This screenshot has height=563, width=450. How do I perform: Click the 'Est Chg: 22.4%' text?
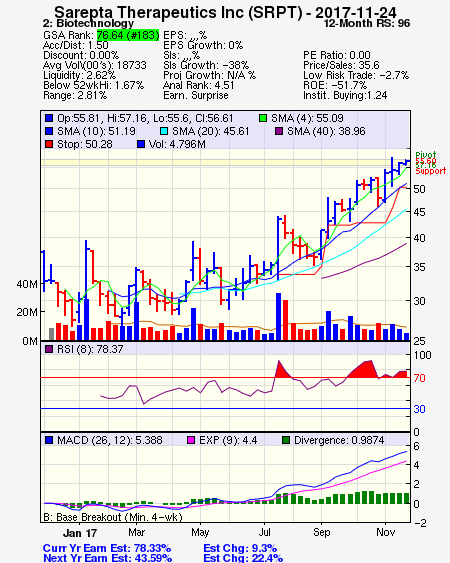(243, 558)
